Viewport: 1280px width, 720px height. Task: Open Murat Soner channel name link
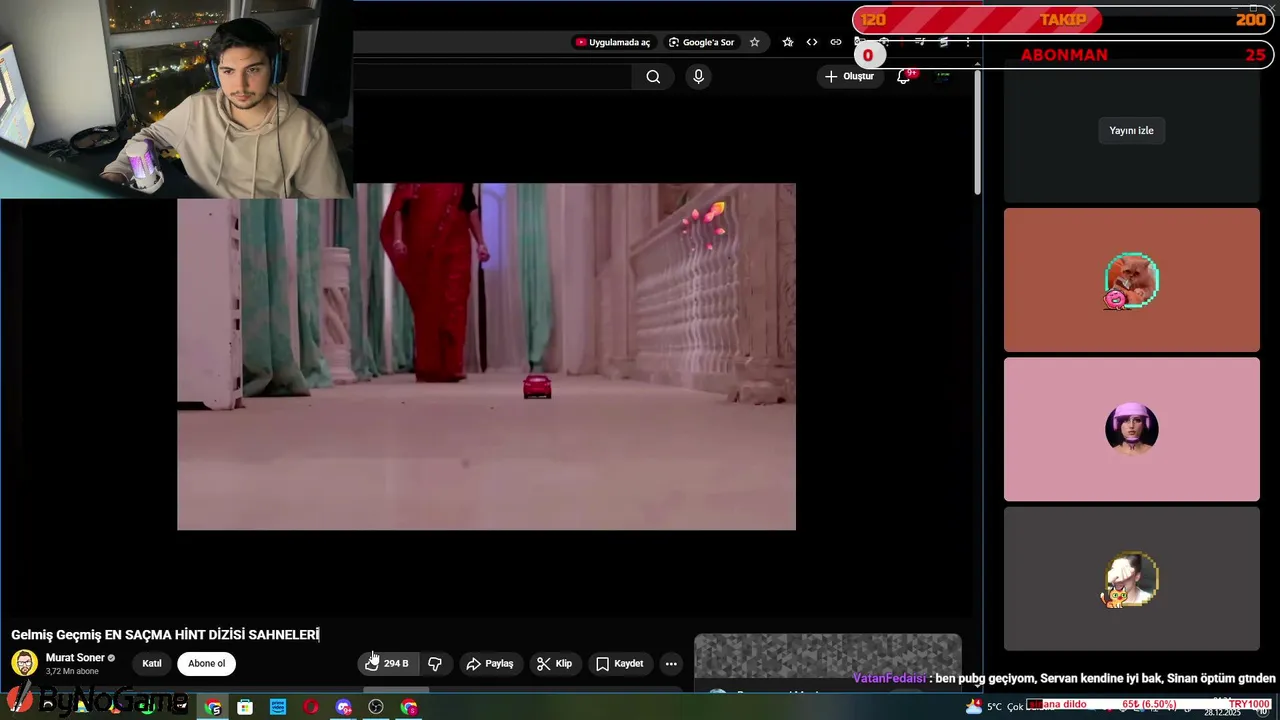coord(75,657)
